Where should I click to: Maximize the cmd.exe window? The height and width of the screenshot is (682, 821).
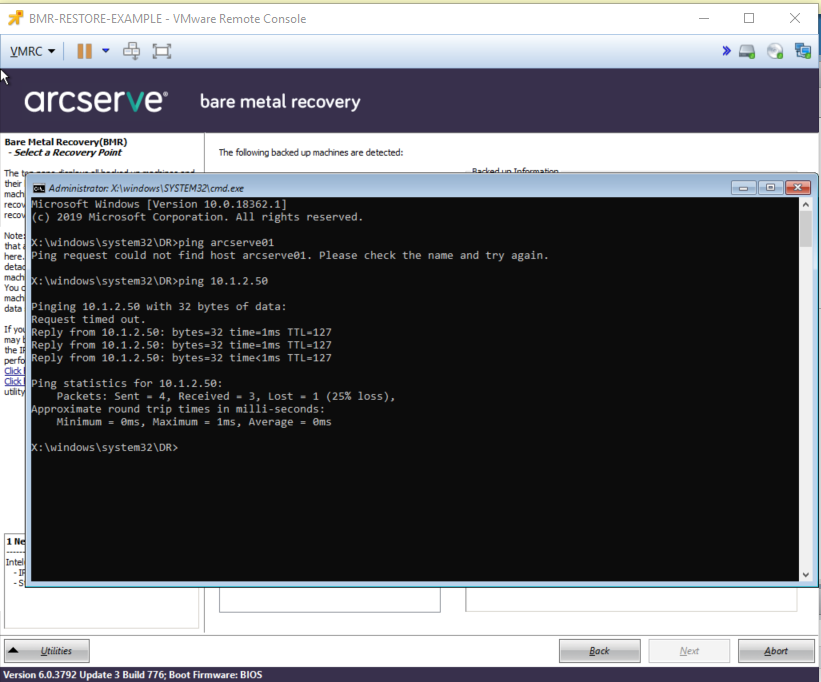(x=770, y=187)
